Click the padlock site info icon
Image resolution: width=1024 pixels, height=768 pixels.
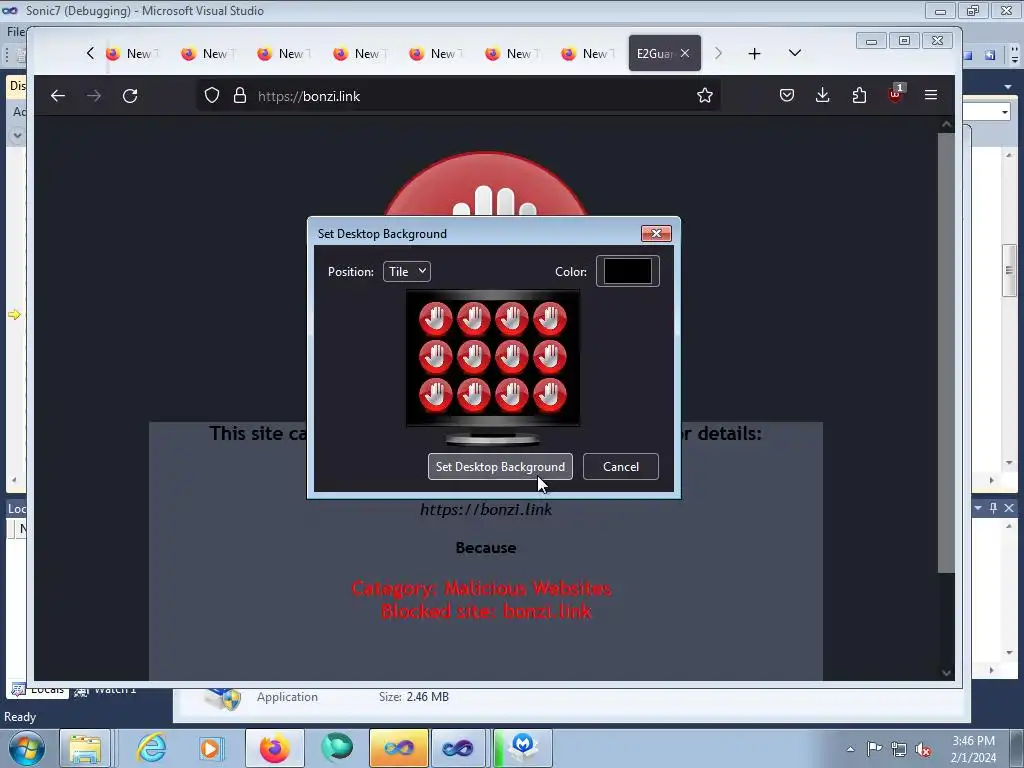click(240, 95)
